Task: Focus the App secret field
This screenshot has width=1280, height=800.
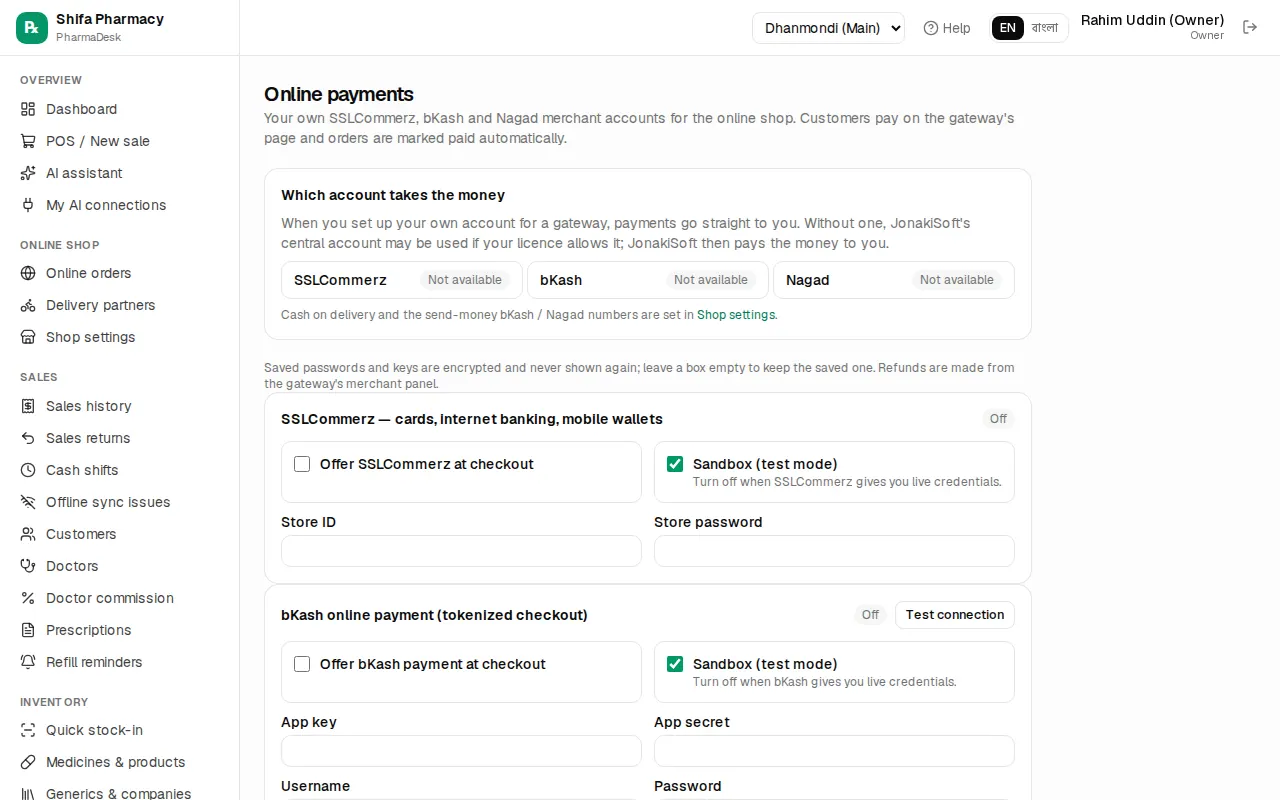Action: click(834, 751)
